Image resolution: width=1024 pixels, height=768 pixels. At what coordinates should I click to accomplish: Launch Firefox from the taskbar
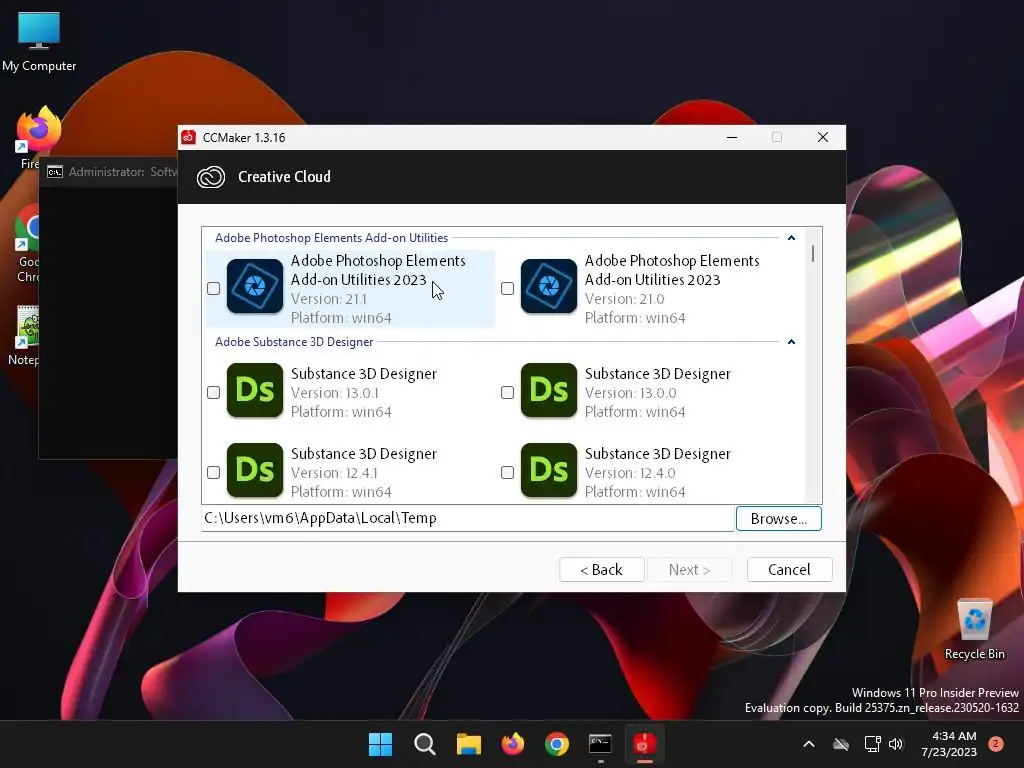pos(513,744)
